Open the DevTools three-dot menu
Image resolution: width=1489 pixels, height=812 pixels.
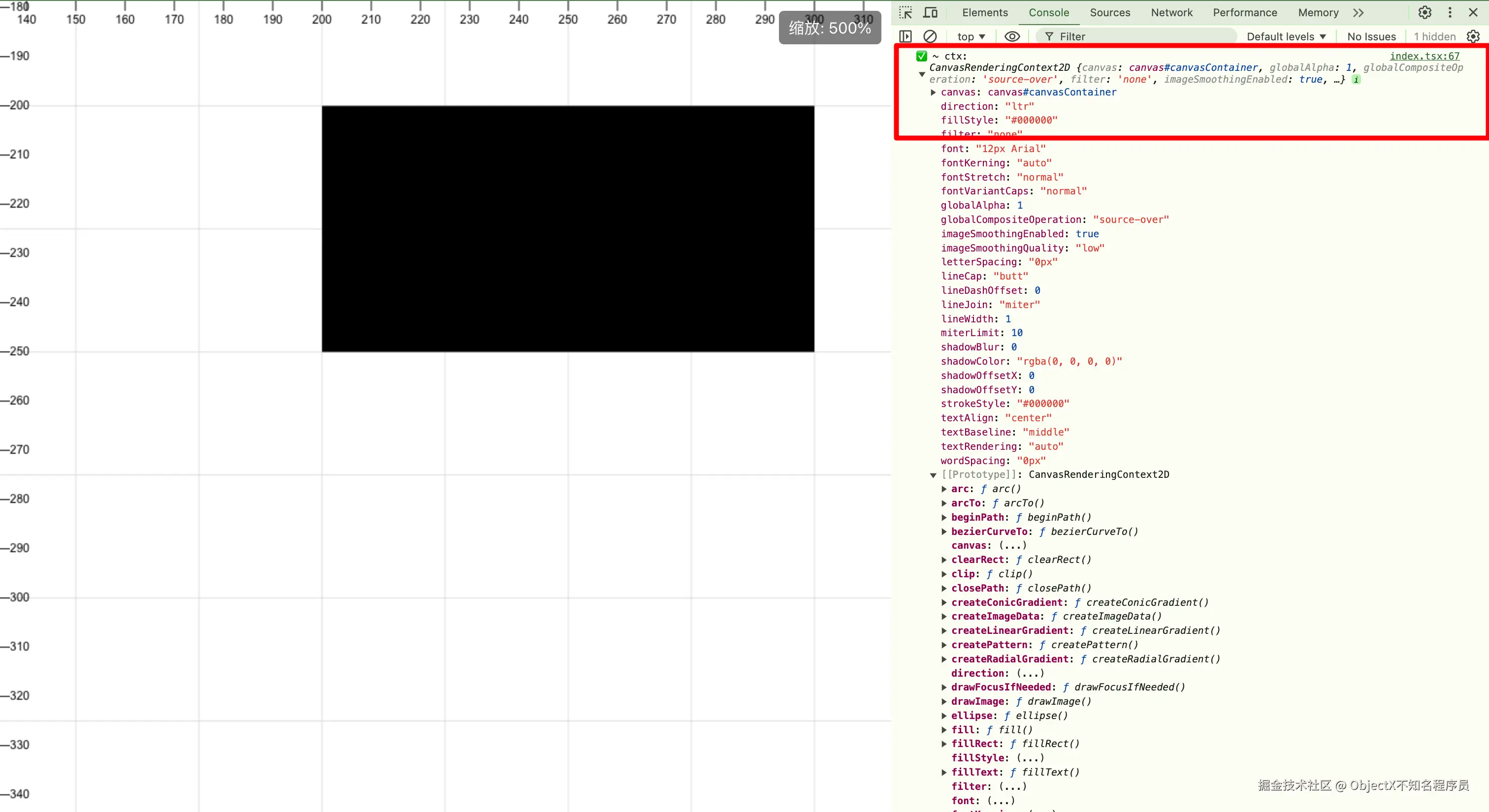[x=1450, y=13]
